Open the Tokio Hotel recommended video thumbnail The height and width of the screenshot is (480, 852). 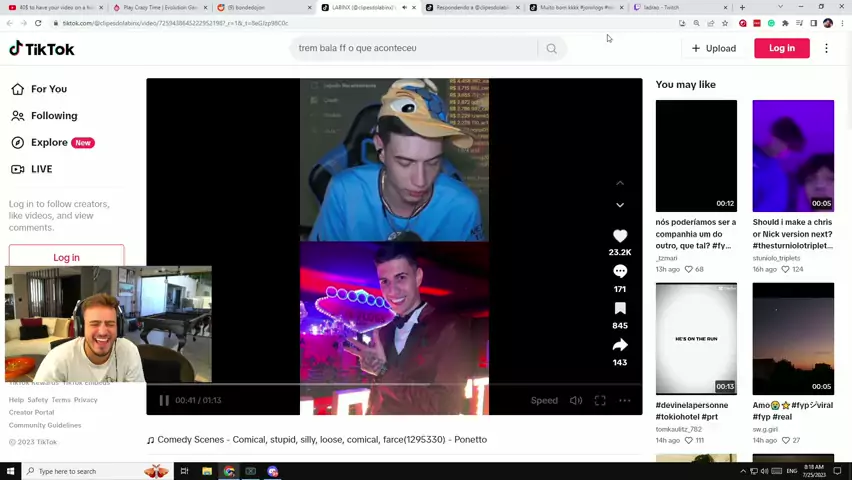(x=696, y=338)
